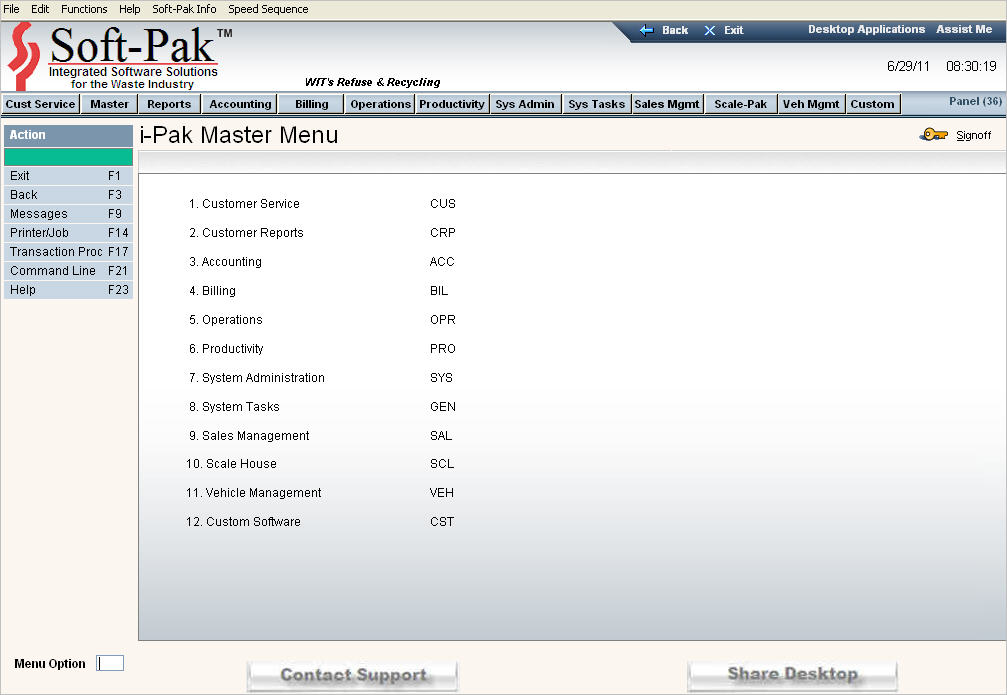Viewport: 1007px width, 695px height.
Task: Open the File menu
Action: point(11,9)
